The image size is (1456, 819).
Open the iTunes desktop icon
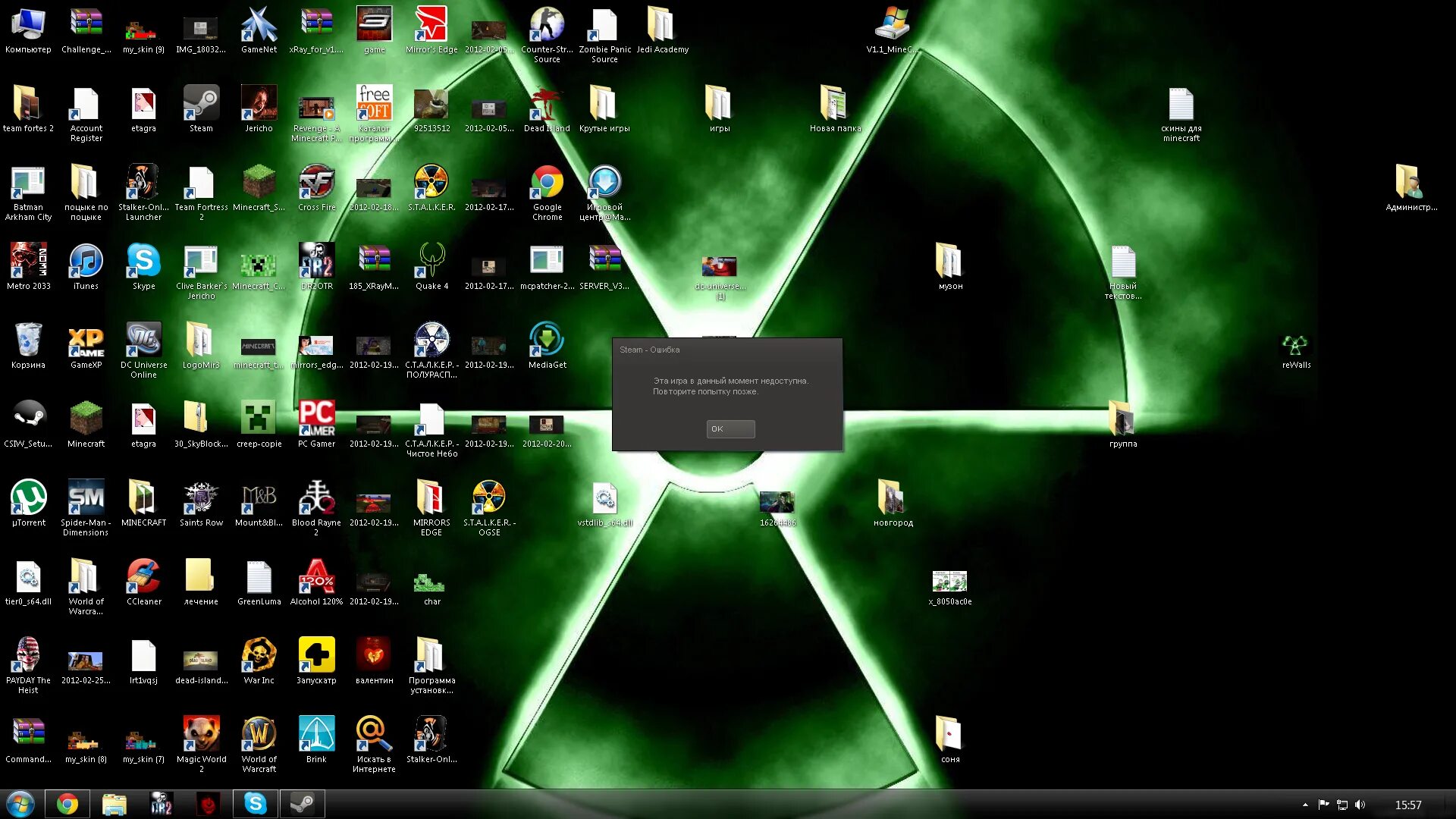point(86,261)
